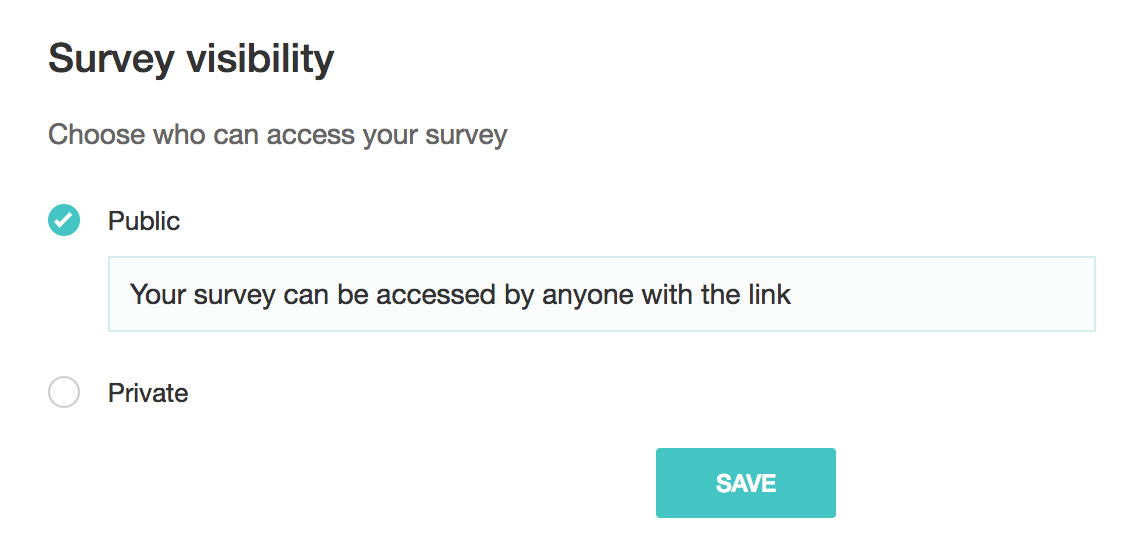Click the SAVE button
The height and width of the screenshot is (554, 1144).
(x=745, y=483)
